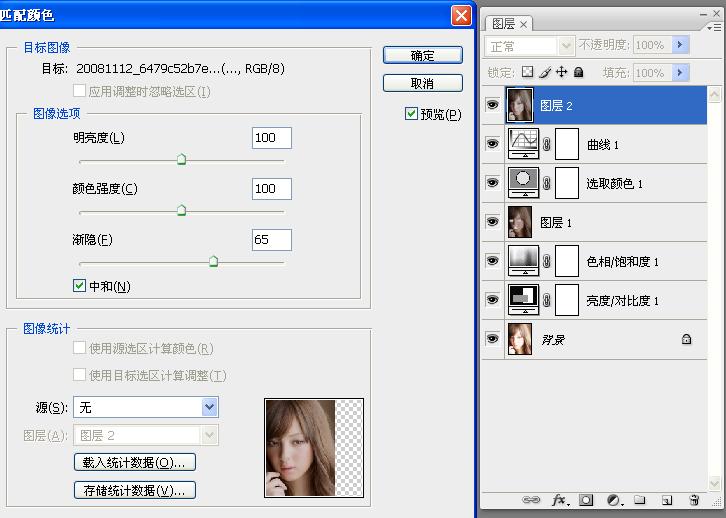726x518 pixels.
Task: Click the 明亮度 slider handle
Action: (x=182, y=159)
